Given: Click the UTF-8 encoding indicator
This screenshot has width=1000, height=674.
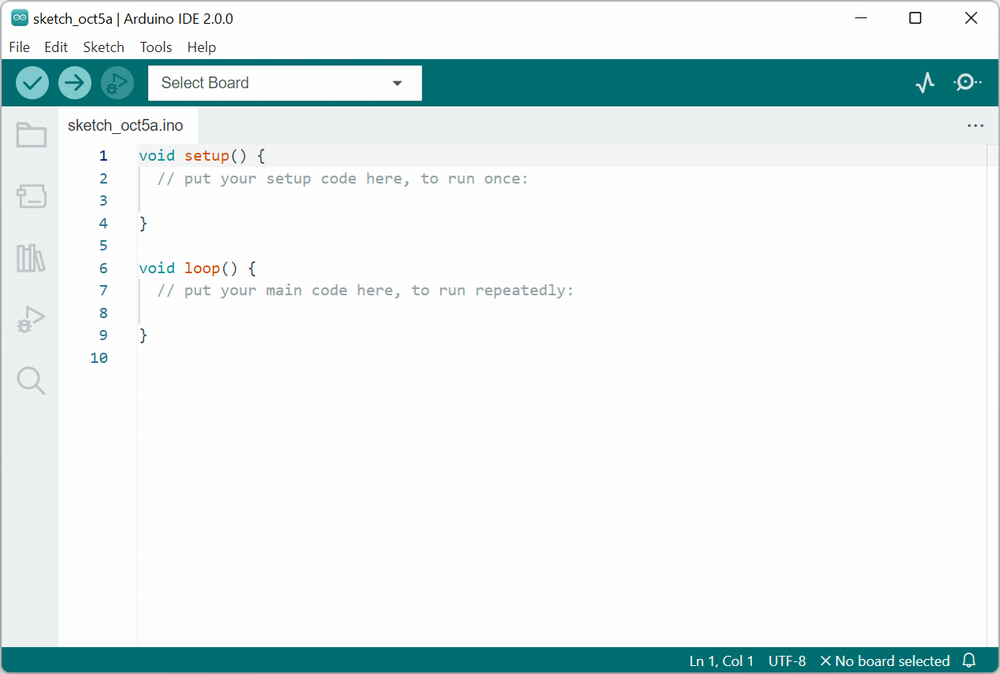Looking at the screenshot, I should pos(786,660).
